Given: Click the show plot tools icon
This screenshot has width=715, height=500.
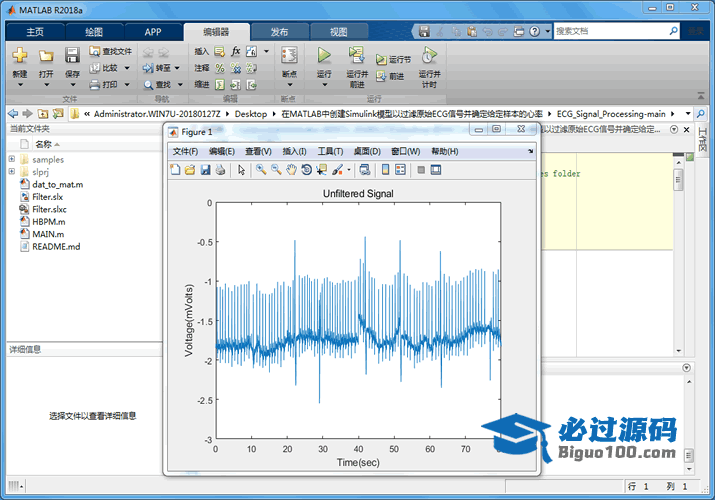Looking at the screenshot, I should (x=436, y=170).
